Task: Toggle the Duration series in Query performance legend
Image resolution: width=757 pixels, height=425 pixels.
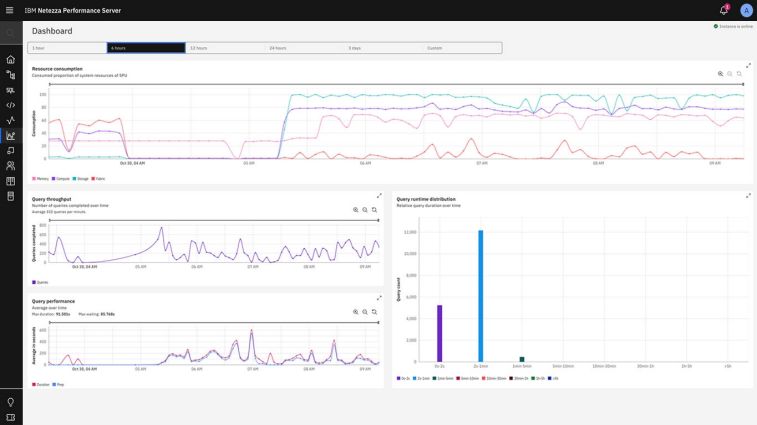Action: 41,384
